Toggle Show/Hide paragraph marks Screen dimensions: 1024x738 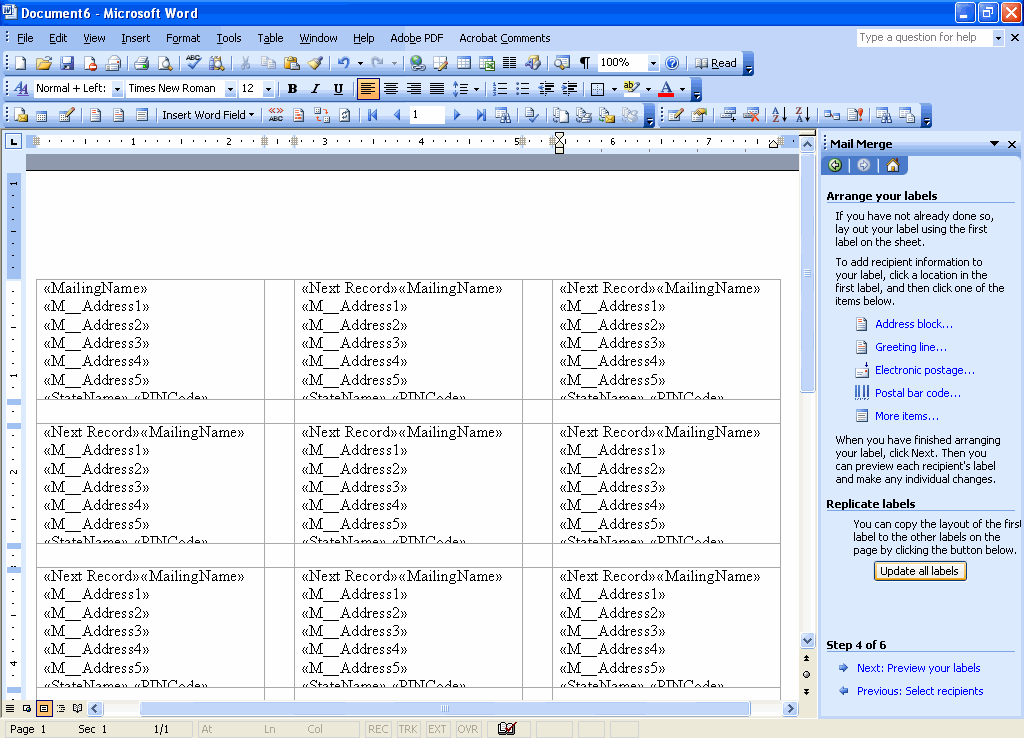[x=585, y=63]
